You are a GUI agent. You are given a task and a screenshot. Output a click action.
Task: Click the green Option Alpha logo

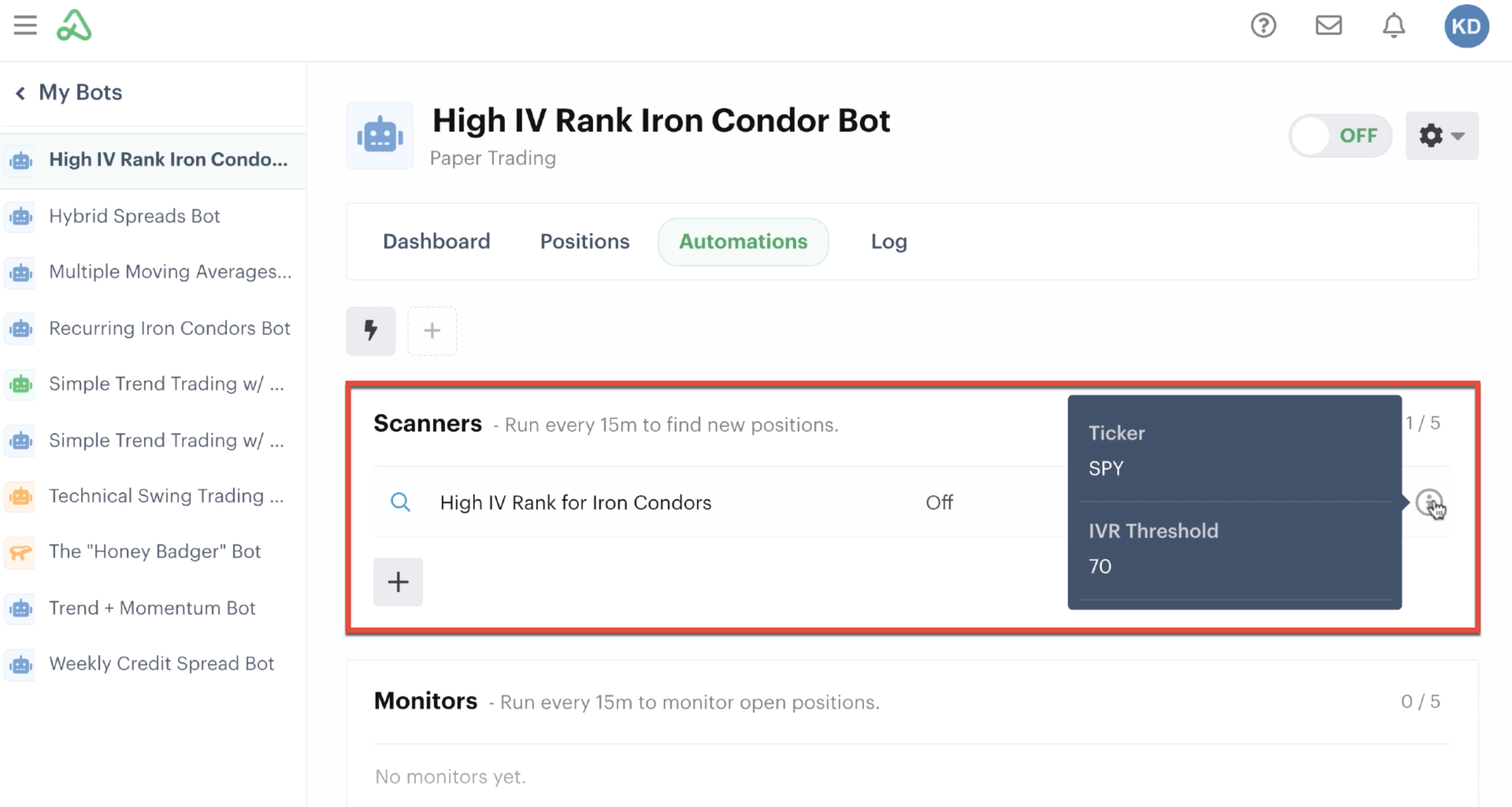[74, 25]
